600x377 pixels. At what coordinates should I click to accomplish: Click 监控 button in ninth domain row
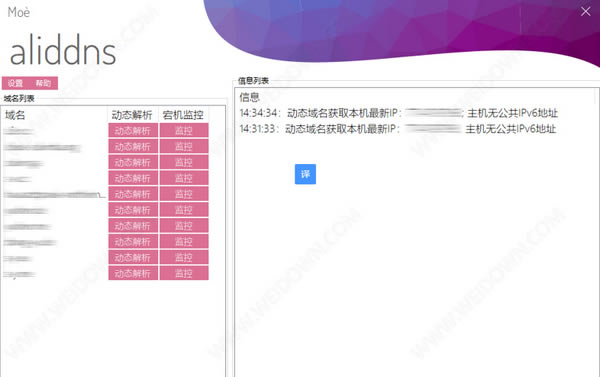[x=184, y=258]
